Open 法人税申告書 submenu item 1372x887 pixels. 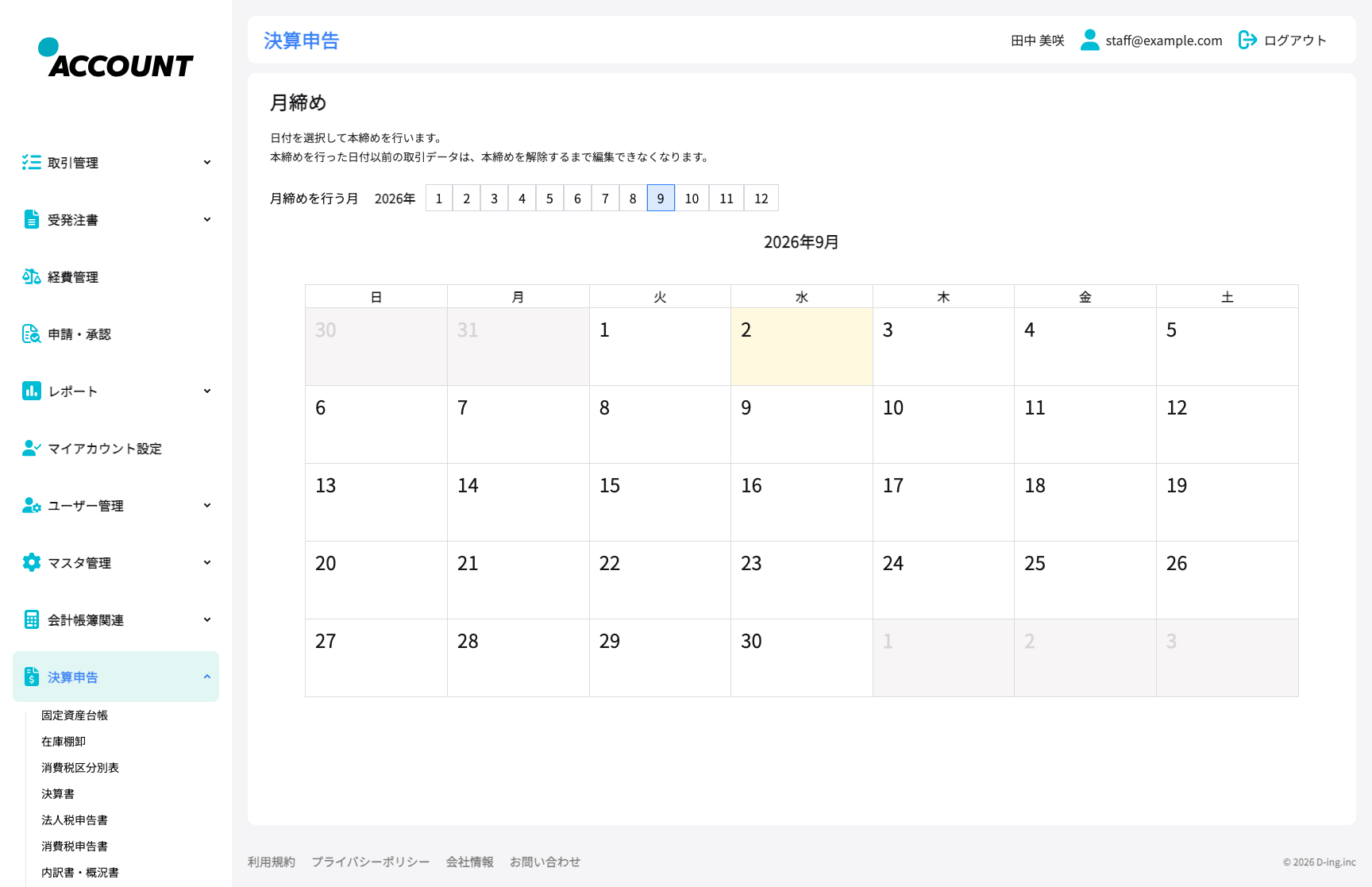pos(75,820)
